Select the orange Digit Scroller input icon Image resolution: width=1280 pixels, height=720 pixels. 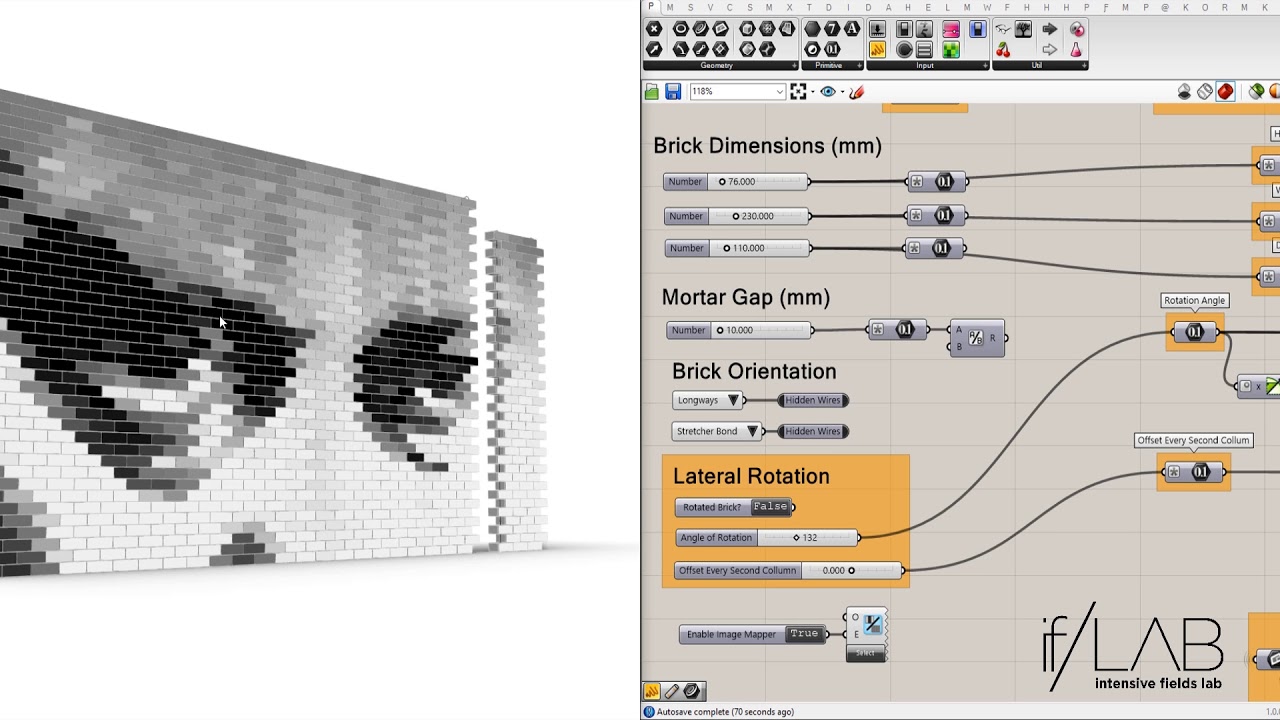click(877, 49)
